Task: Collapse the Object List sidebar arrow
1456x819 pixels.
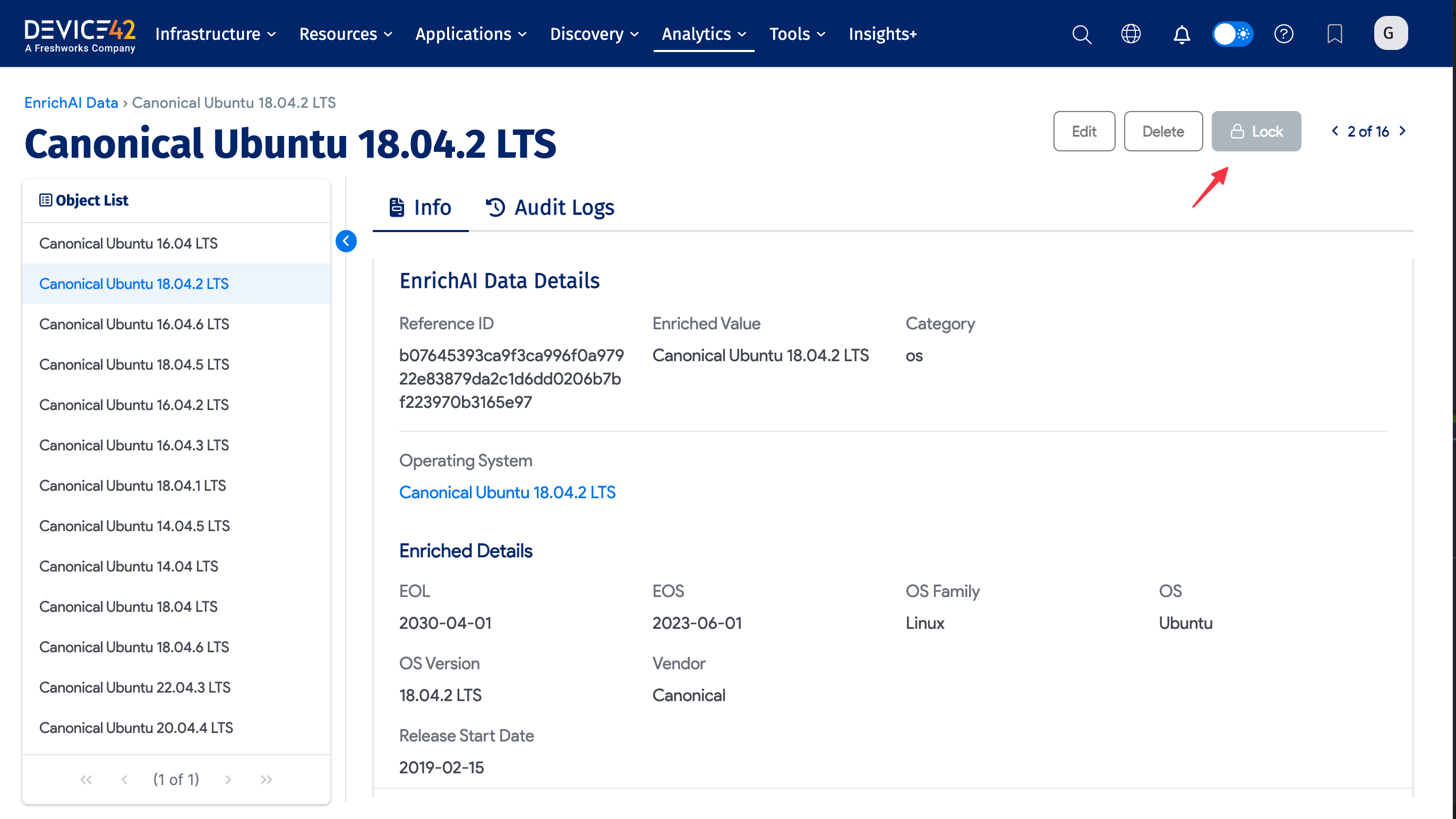Action: (346, 241)
